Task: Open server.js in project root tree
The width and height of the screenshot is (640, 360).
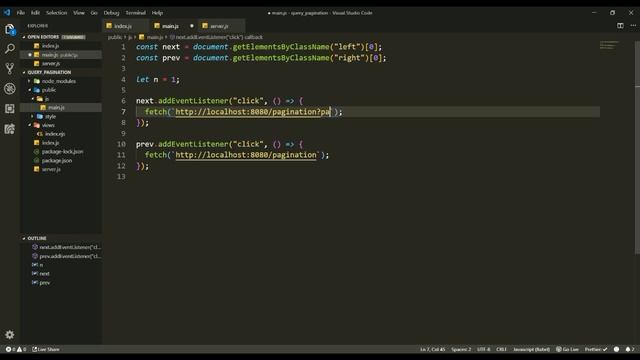Action: pyautogui.click(x=51, y=169)
